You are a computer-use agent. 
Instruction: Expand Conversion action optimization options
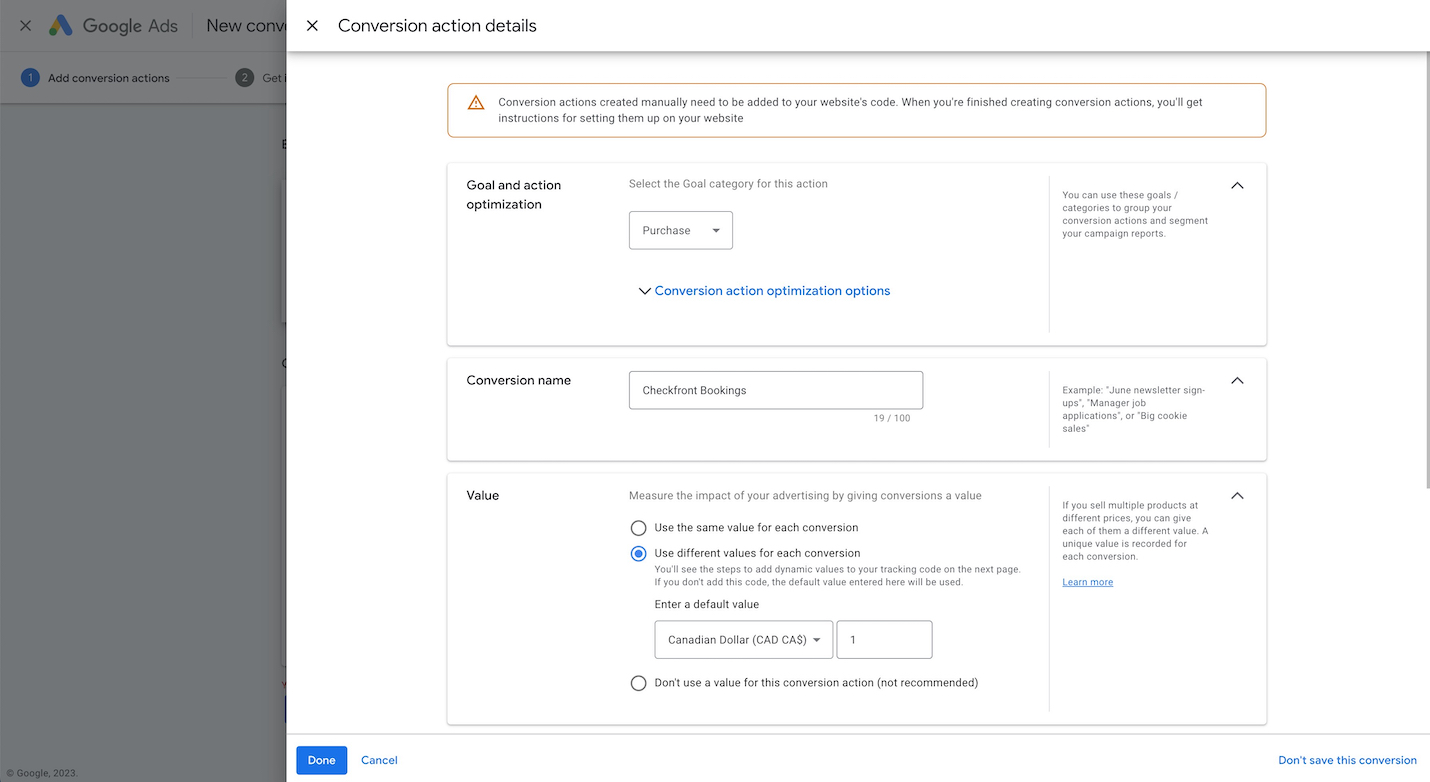pyautogui.click(x=764, y=291)
